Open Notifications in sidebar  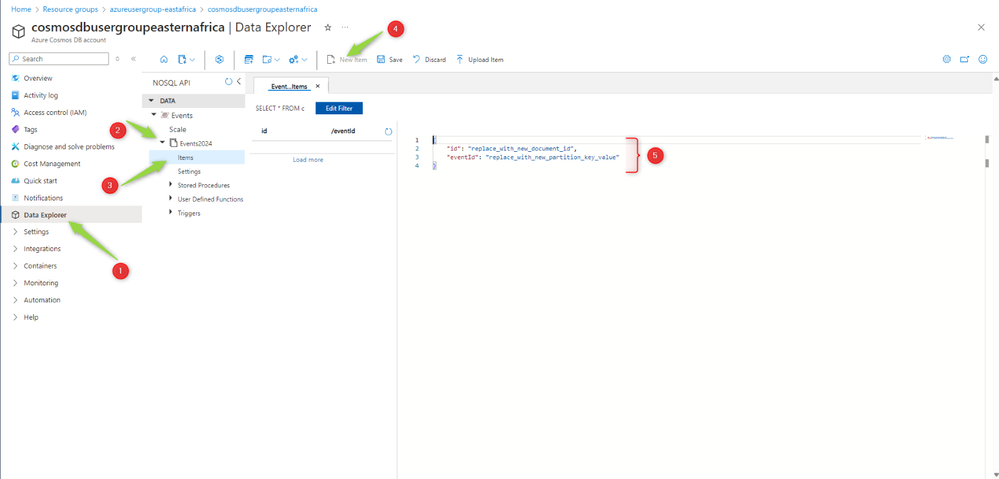click(x=43, y=198)
